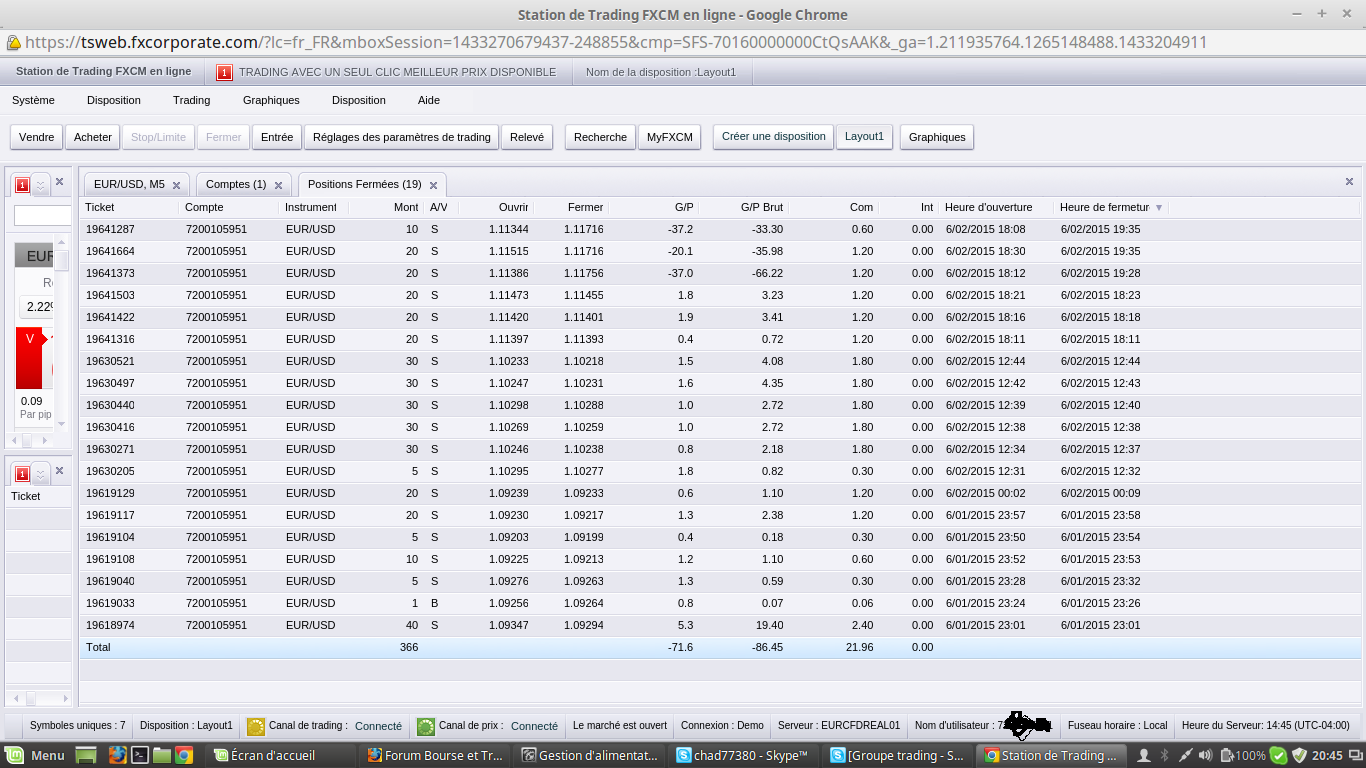This screenshot has width=1366, height=768.
Task: Select ticket 19641287 row
Action: click(720, 229)
